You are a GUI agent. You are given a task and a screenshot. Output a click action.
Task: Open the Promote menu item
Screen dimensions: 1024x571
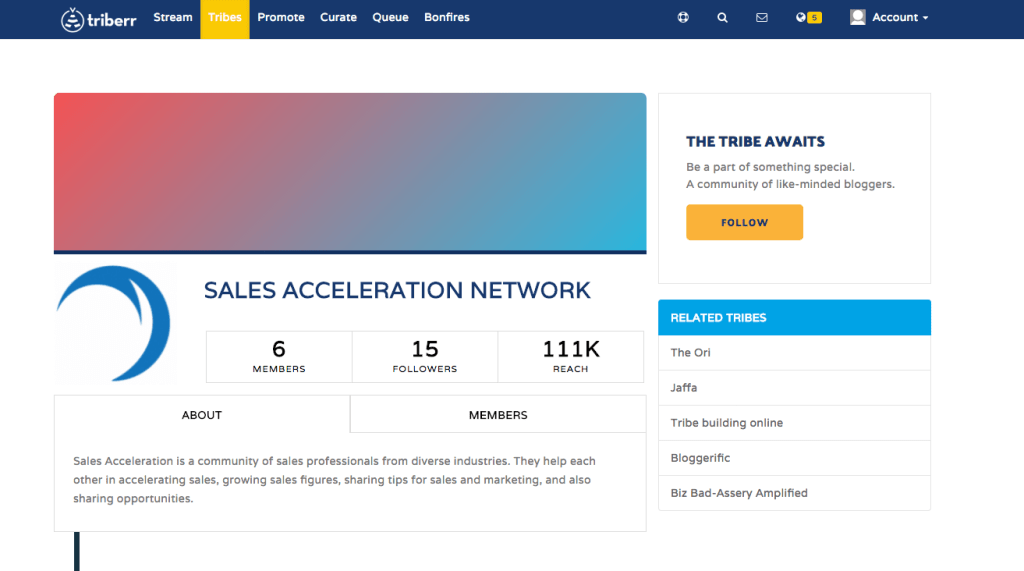click(x=281, y=18)
